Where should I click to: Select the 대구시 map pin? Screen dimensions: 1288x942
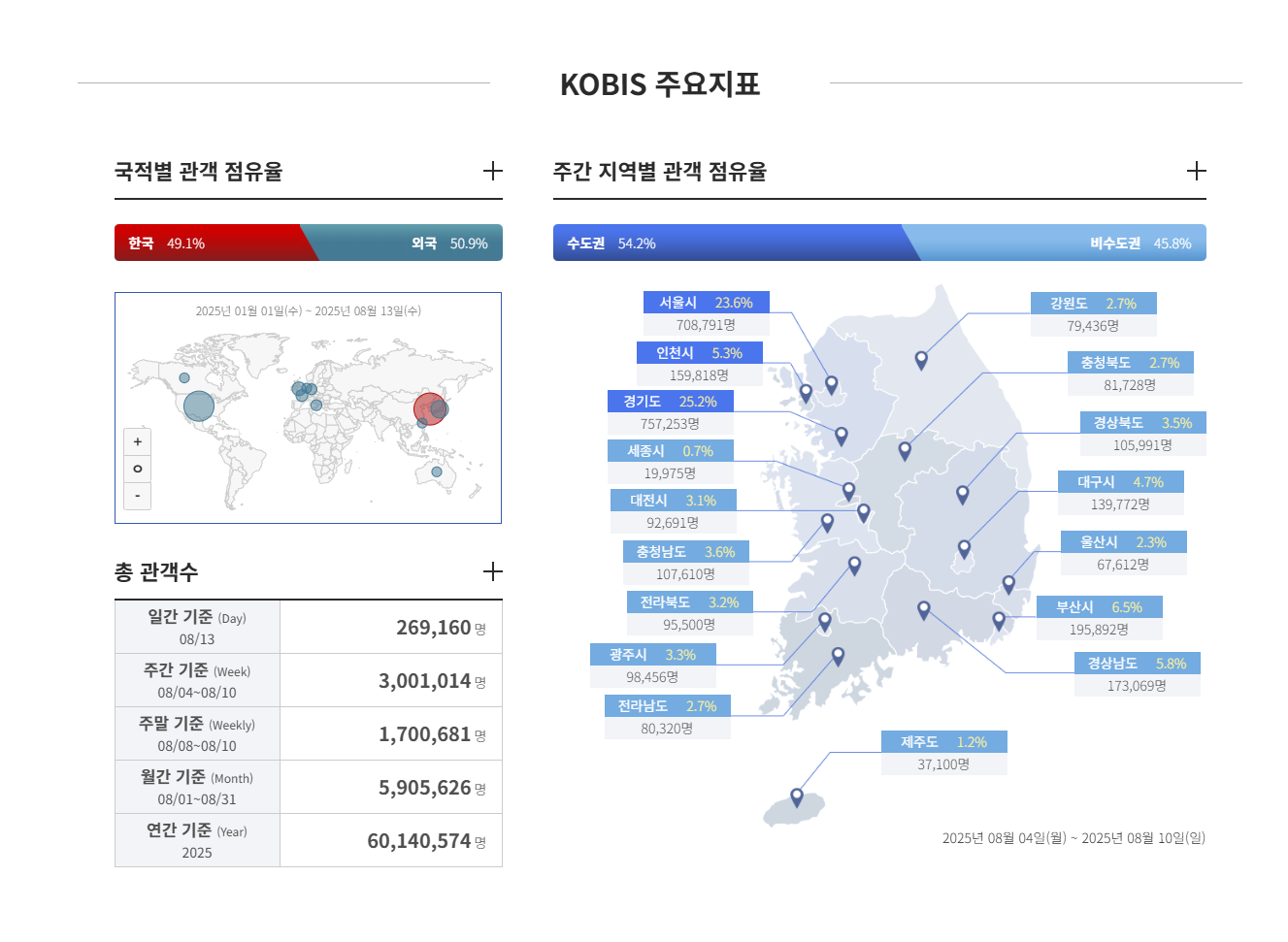click(x=963, y=493)
